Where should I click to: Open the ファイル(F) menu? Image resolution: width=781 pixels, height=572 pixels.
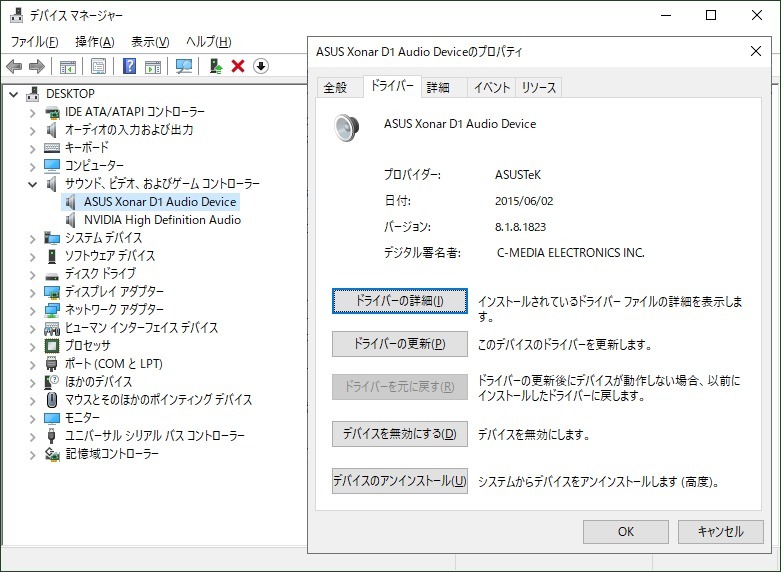34,42
